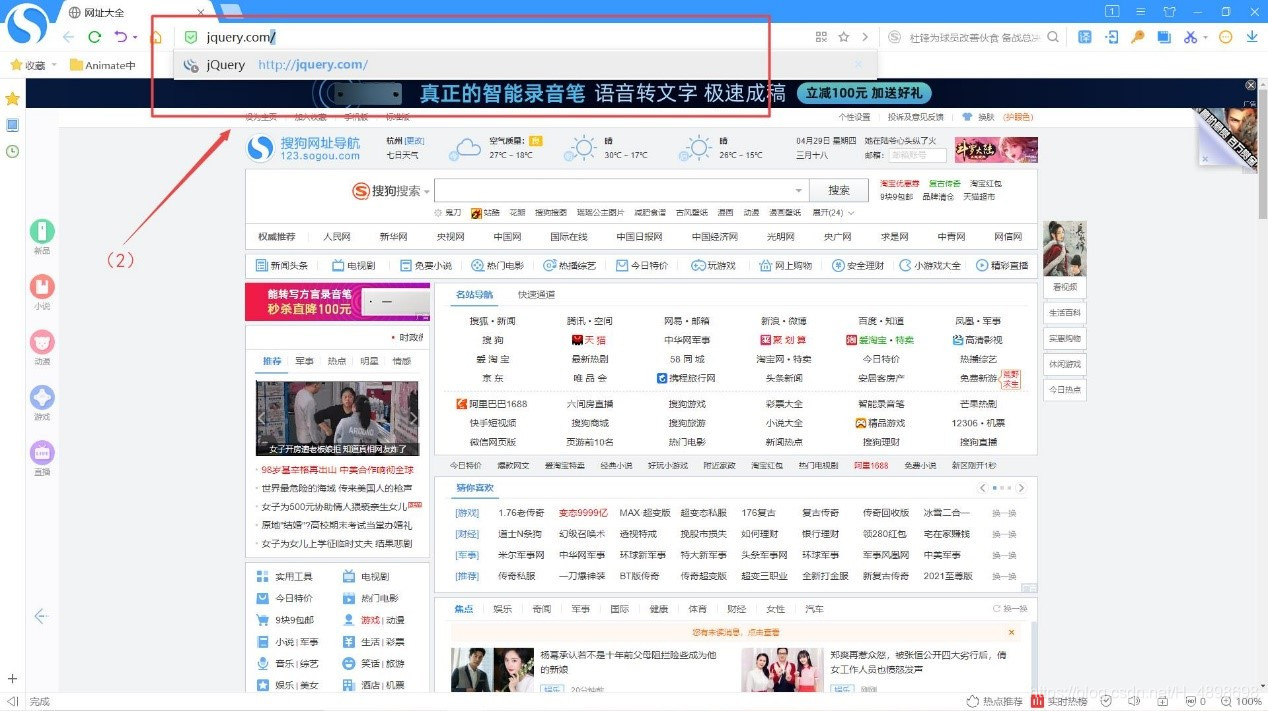Open the Animate中 bookmark folder
This screenshot has height=711, width=1268.
pyautogui.click(x=103, y=65)
